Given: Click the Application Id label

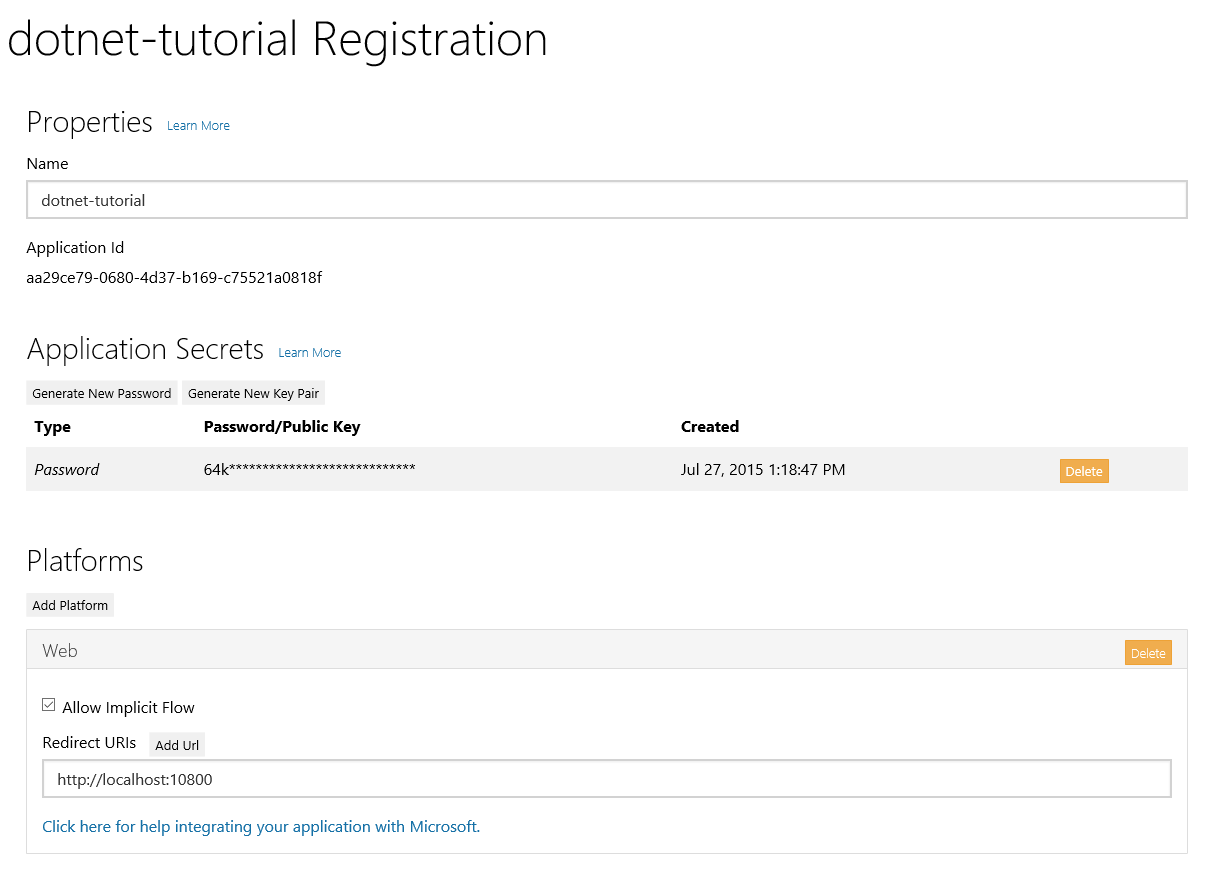Looking at the screenshot, I should [x=75, y=248].
